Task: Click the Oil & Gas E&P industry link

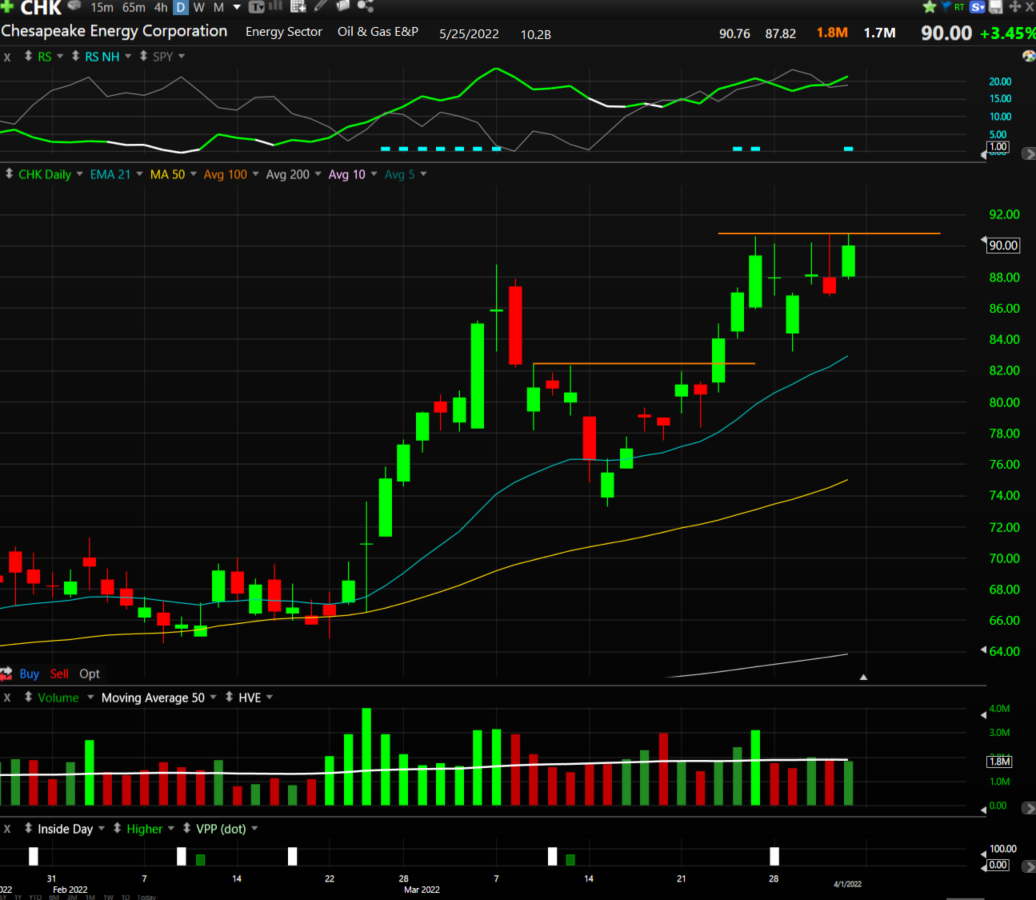Action: [378, 32]
